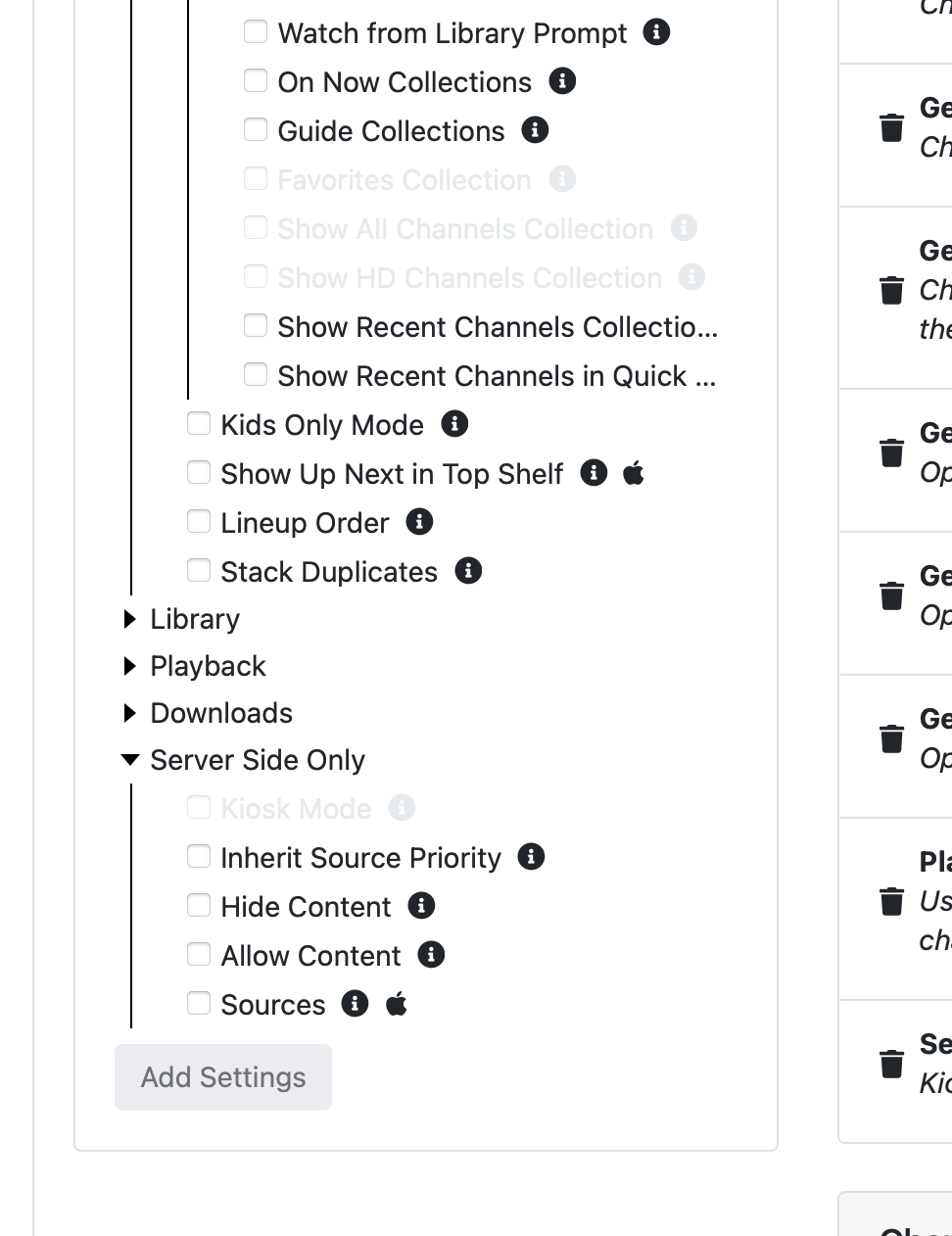Click info icon next to Hide Content

point(421,906)
